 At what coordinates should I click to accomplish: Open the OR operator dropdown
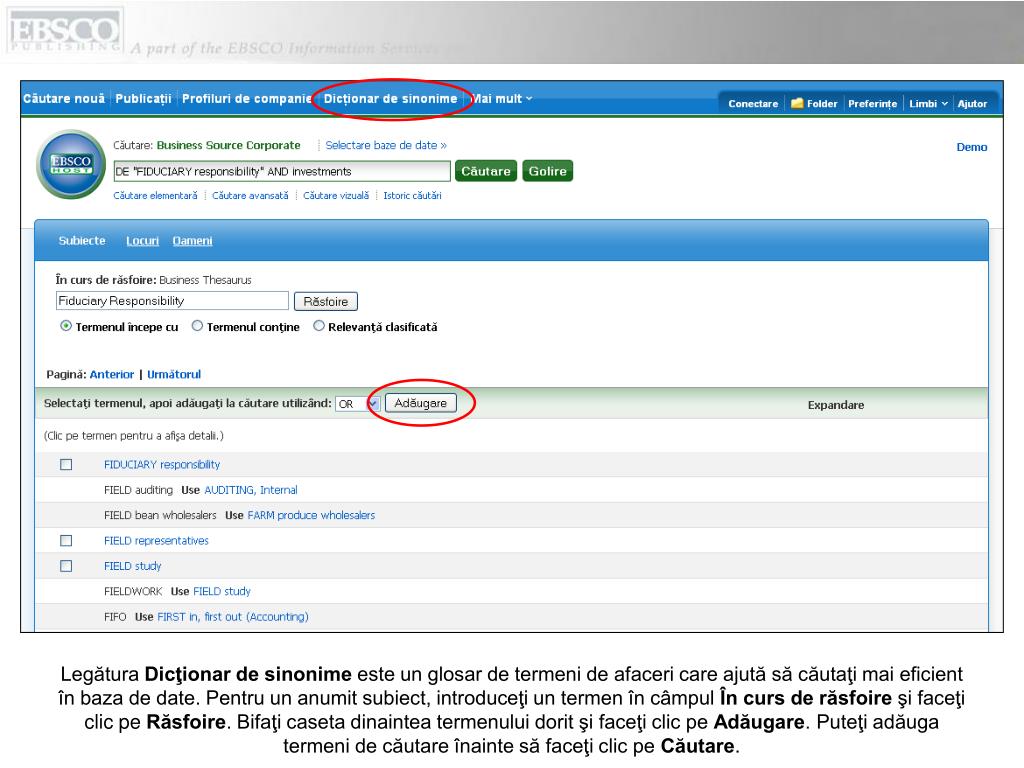[x=357, y=404]
